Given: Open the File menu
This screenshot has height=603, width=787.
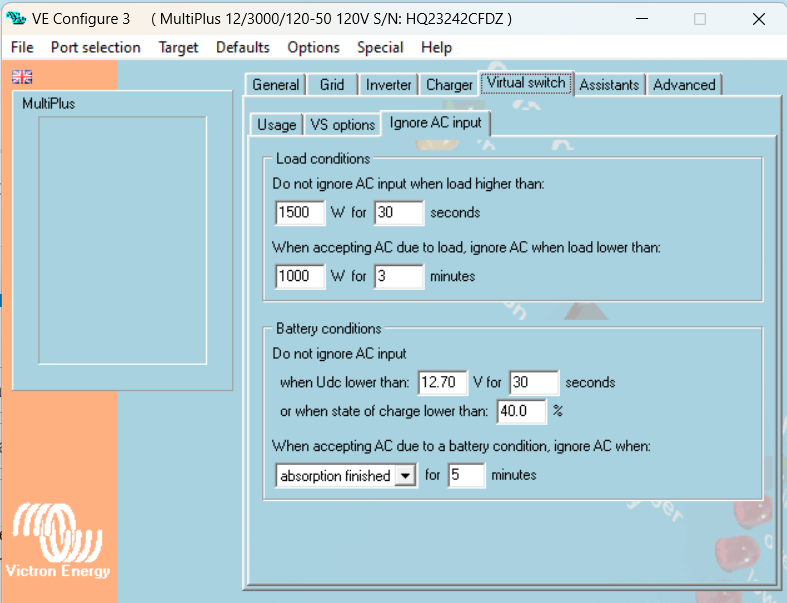Looking at the screenshot, I should tap(22, 47).
